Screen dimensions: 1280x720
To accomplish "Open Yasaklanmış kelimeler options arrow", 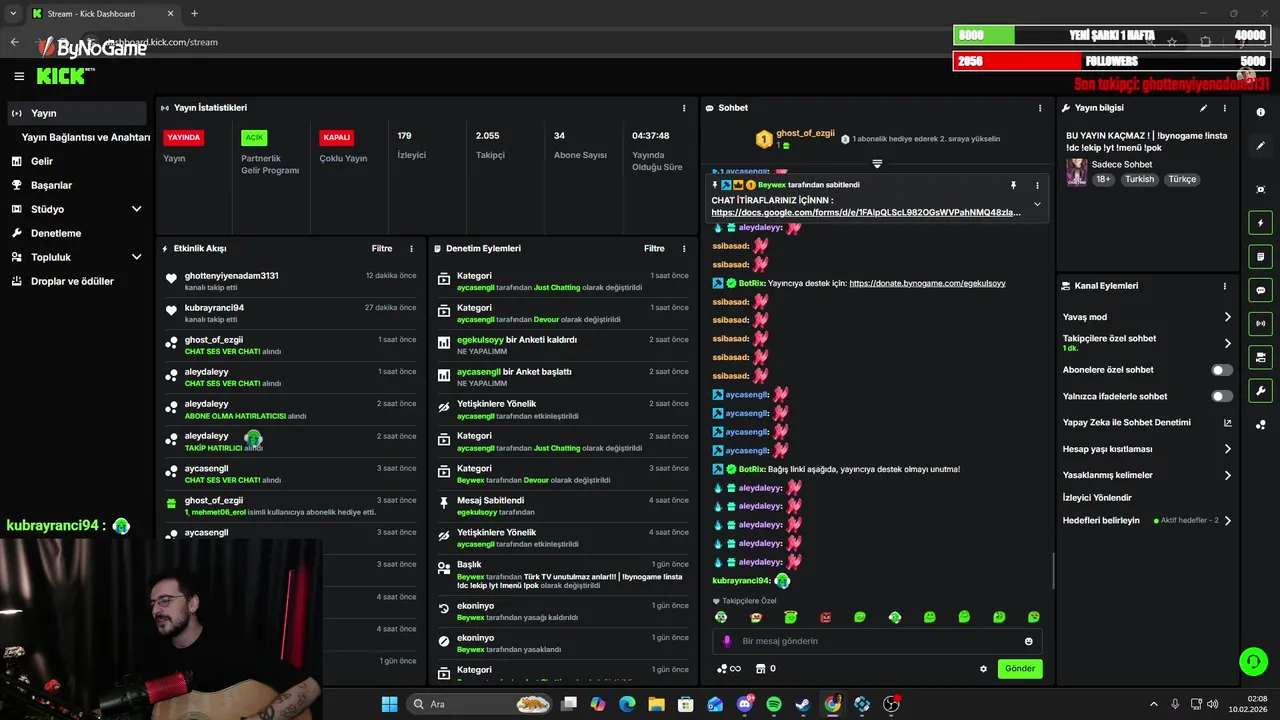I will tap(1228, 475).
